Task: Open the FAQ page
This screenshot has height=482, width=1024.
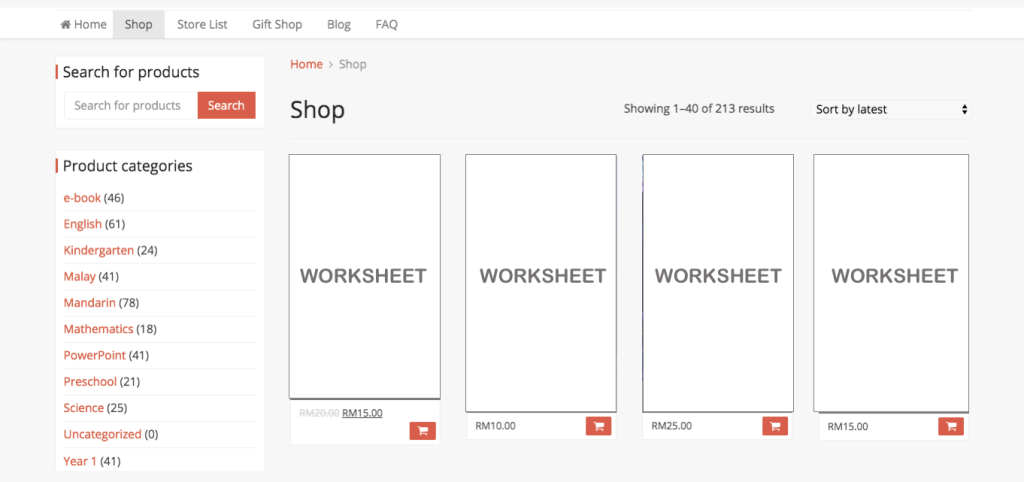Action: click(386, 25)
